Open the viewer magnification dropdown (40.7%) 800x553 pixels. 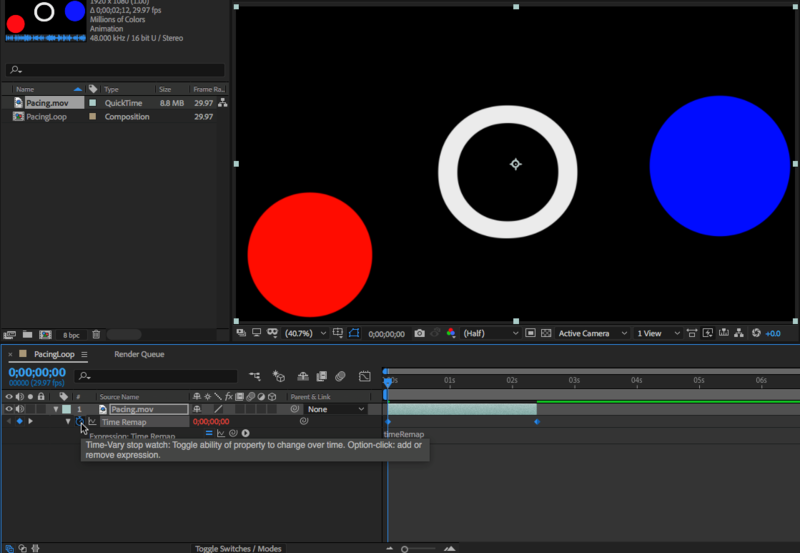[304, 333]
